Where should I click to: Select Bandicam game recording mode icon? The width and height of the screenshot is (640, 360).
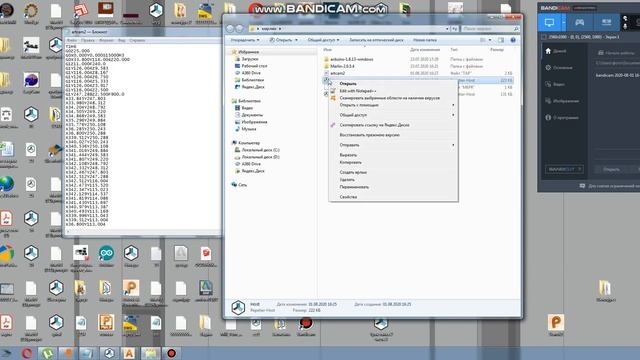click(x=579, y=22)
